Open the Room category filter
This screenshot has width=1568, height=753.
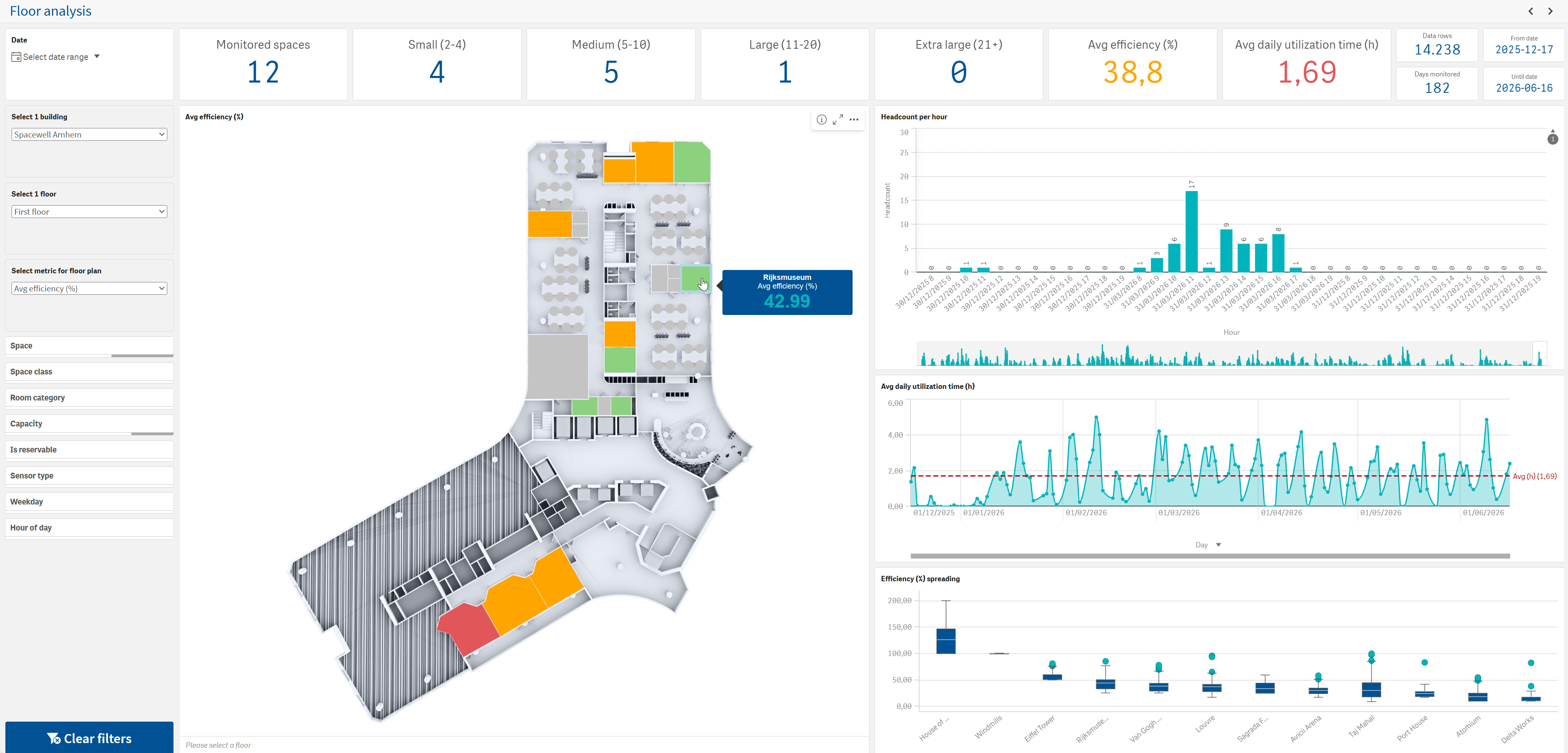tap(89, 398)
